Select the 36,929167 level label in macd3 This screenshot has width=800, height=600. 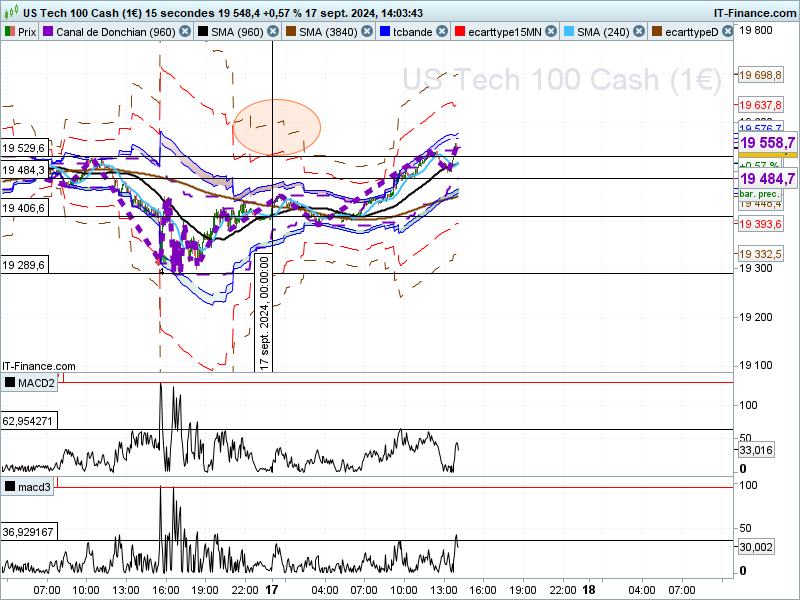pyautogui.click(x=28, y=532)
